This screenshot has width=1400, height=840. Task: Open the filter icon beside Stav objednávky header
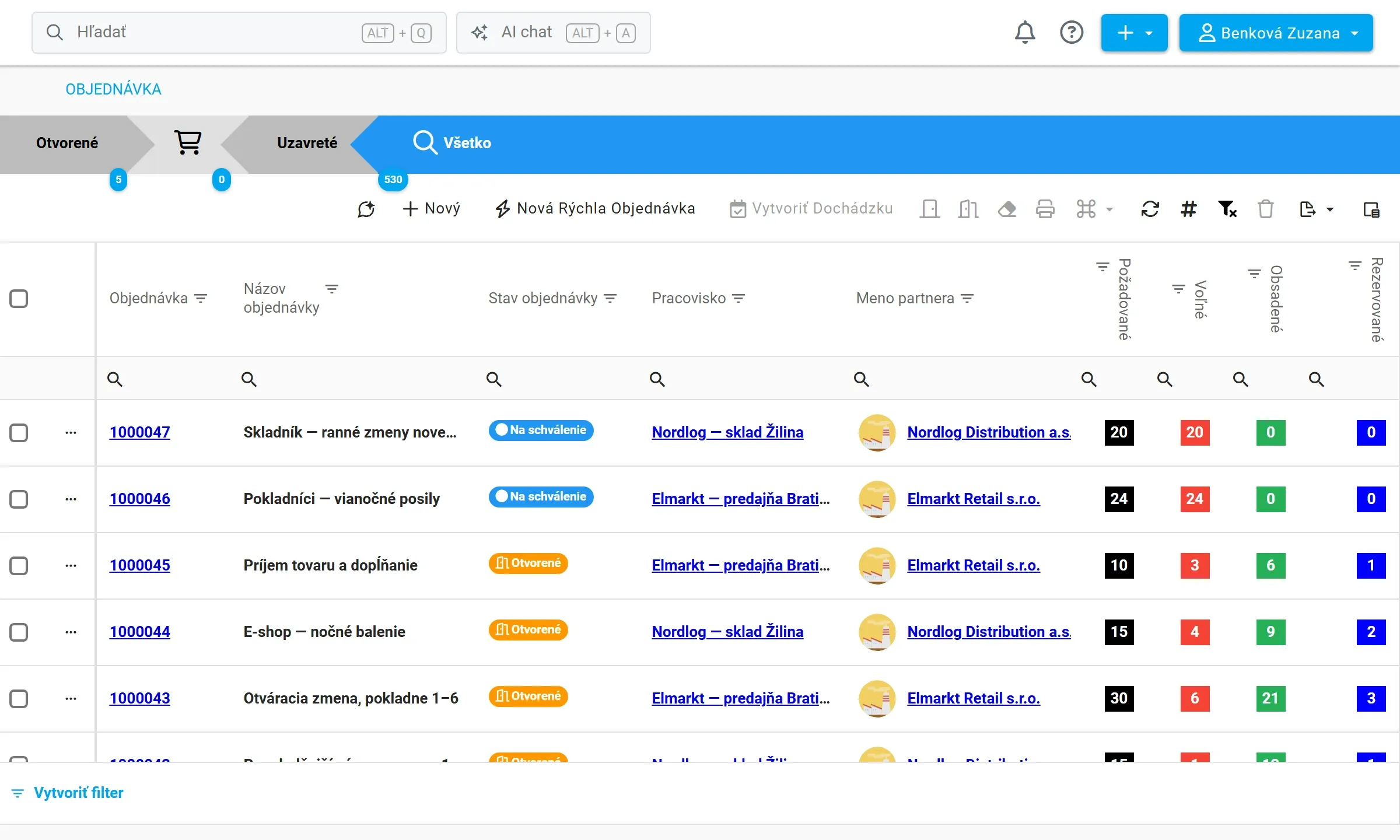[x=610, y=298]
